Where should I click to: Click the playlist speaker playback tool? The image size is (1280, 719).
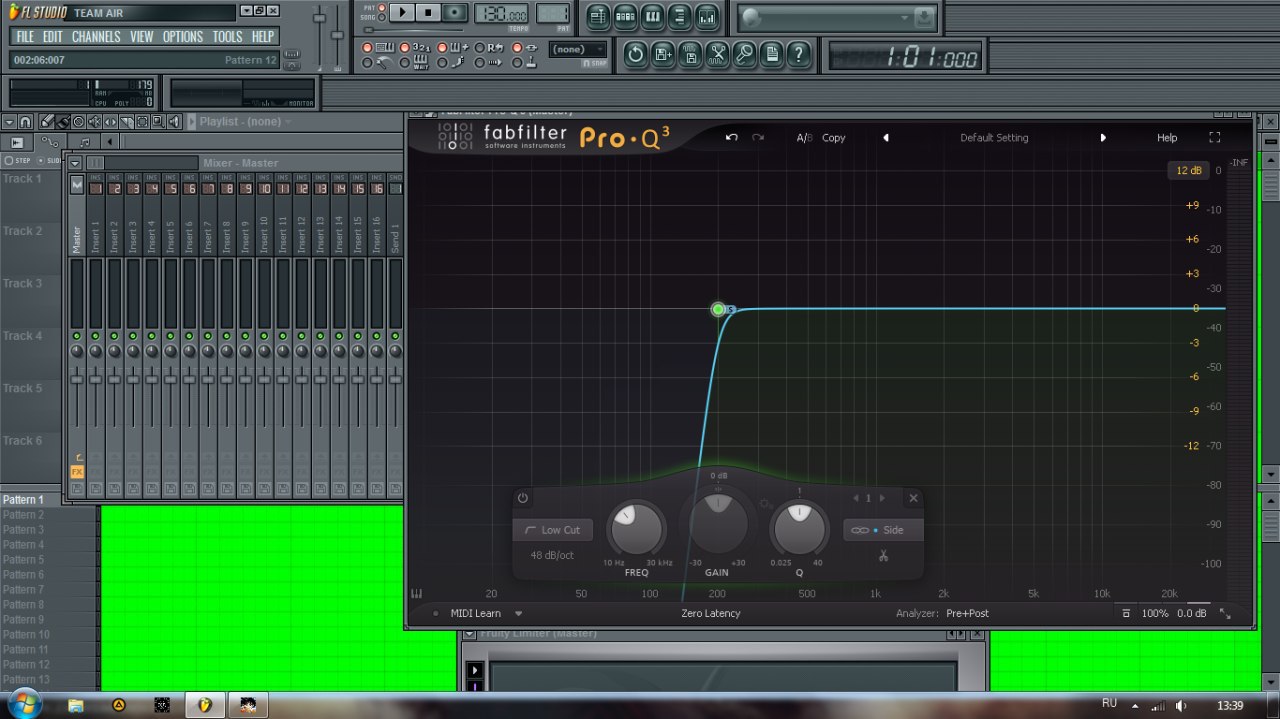(175, 122)
